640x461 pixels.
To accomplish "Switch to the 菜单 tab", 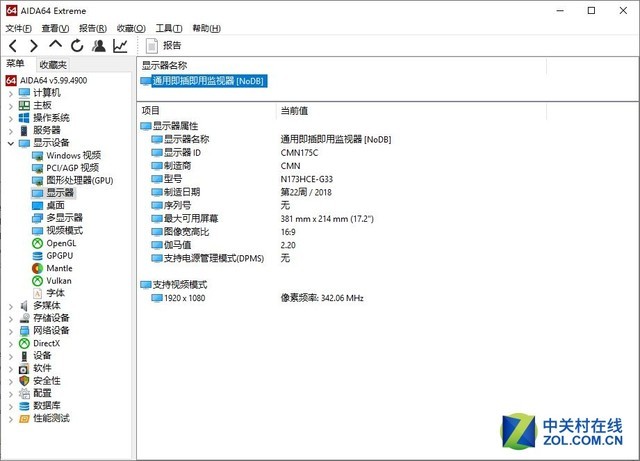I will point(15,64).
